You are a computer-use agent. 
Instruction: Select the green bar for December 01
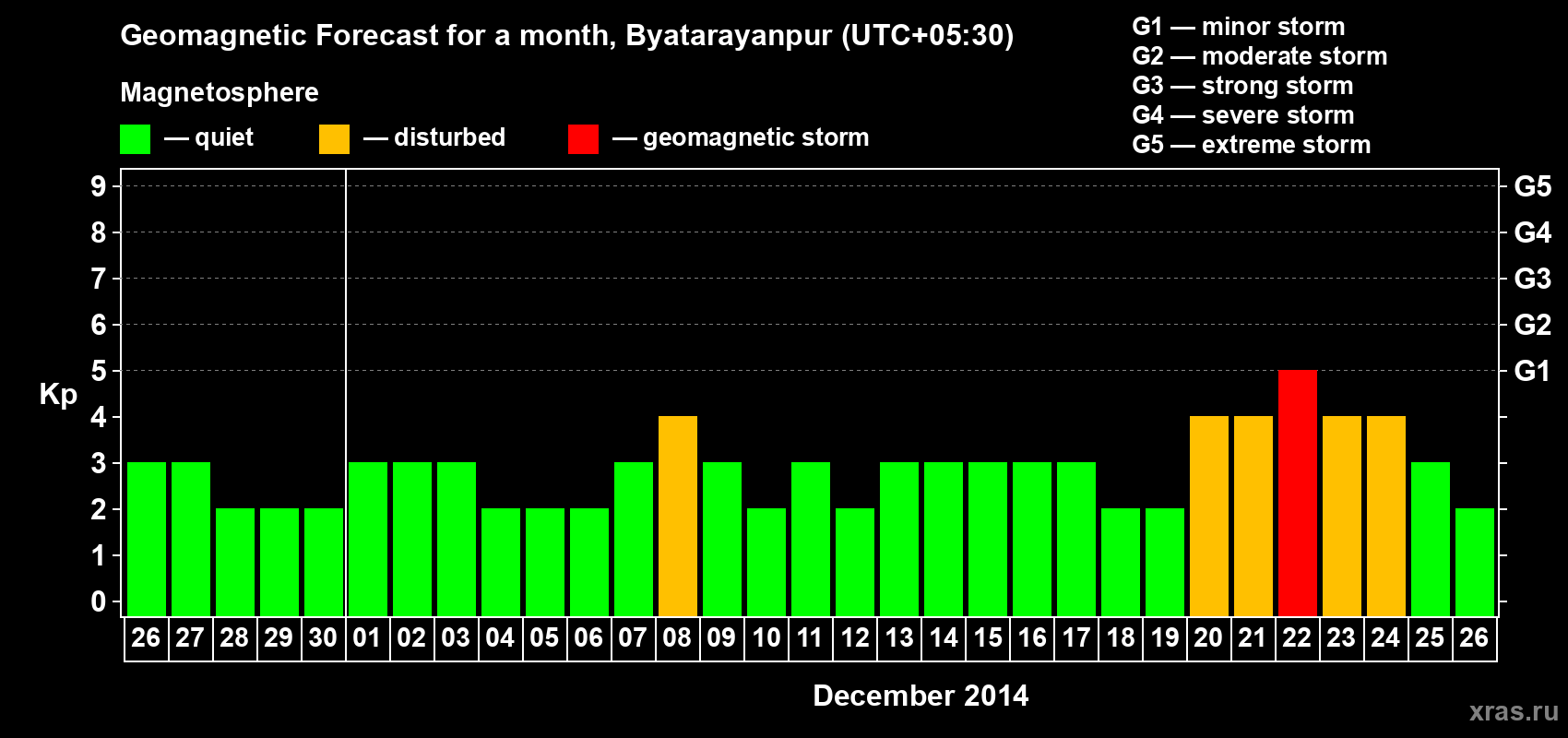(368, 539)
